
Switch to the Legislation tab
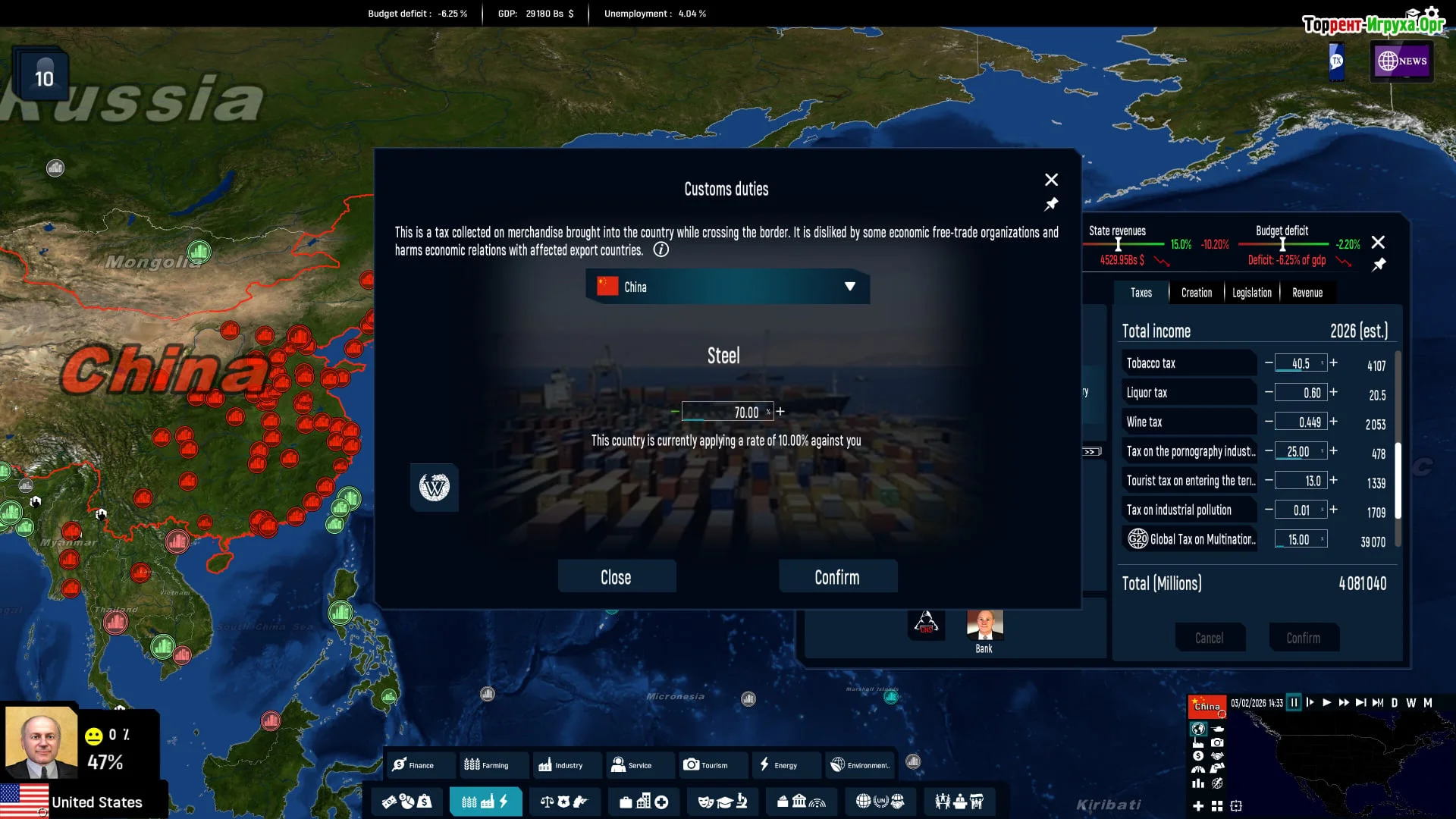click(x=1251, y=293)
